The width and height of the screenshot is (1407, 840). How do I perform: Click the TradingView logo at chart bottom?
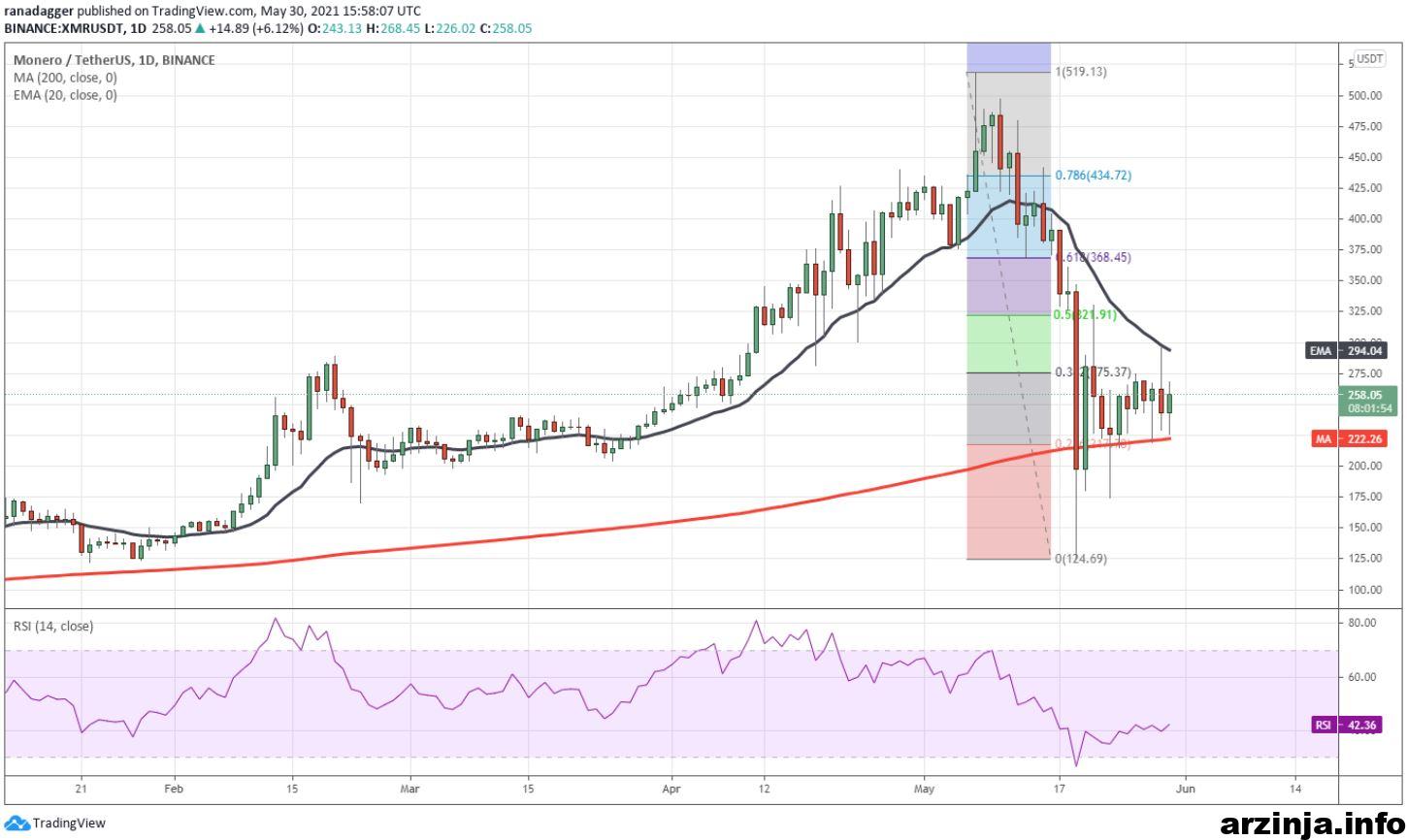(55, 824)
